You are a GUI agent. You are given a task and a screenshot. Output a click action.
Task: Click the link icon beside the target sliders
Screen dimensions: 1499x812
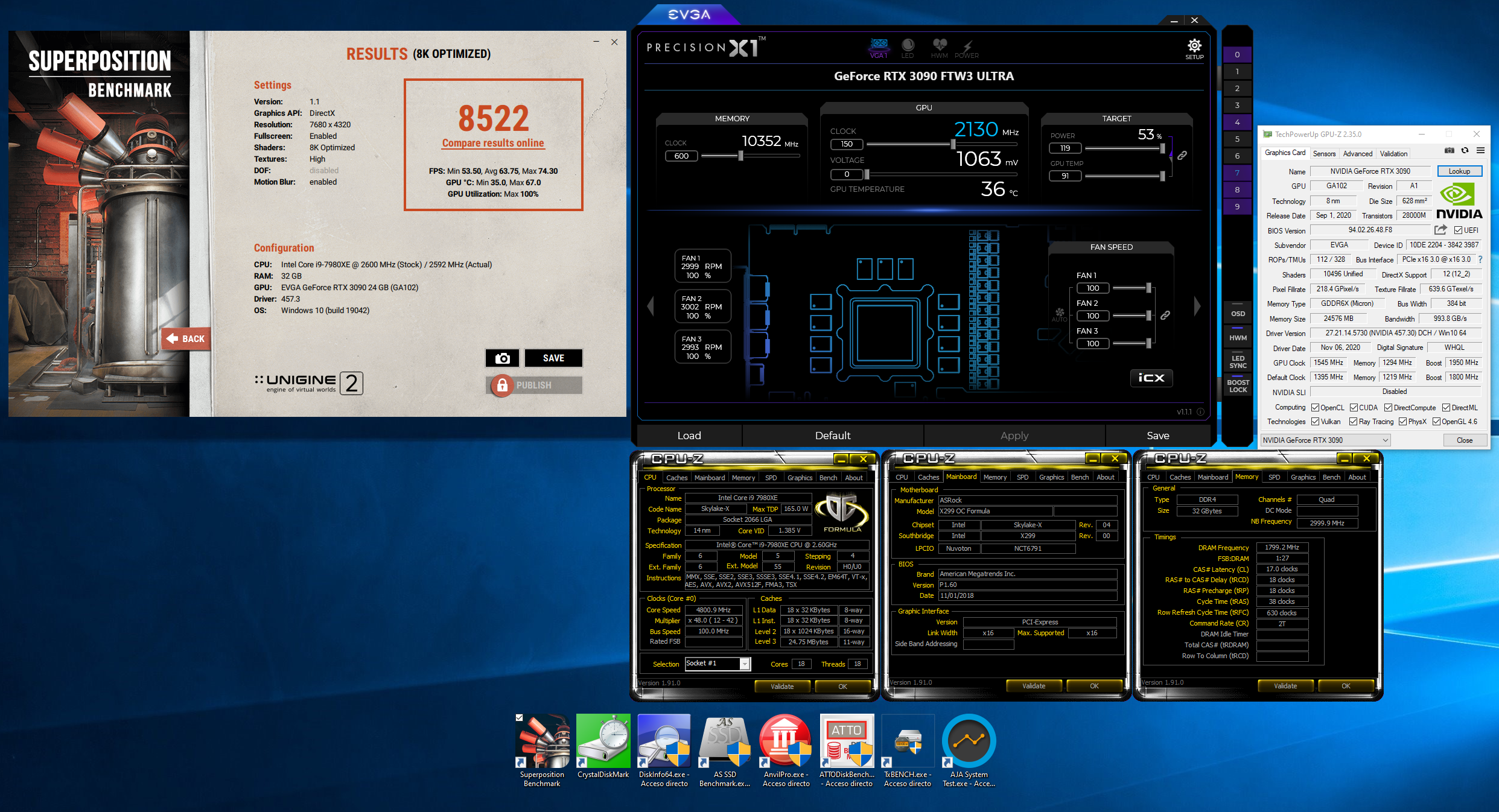point(1182,156)
